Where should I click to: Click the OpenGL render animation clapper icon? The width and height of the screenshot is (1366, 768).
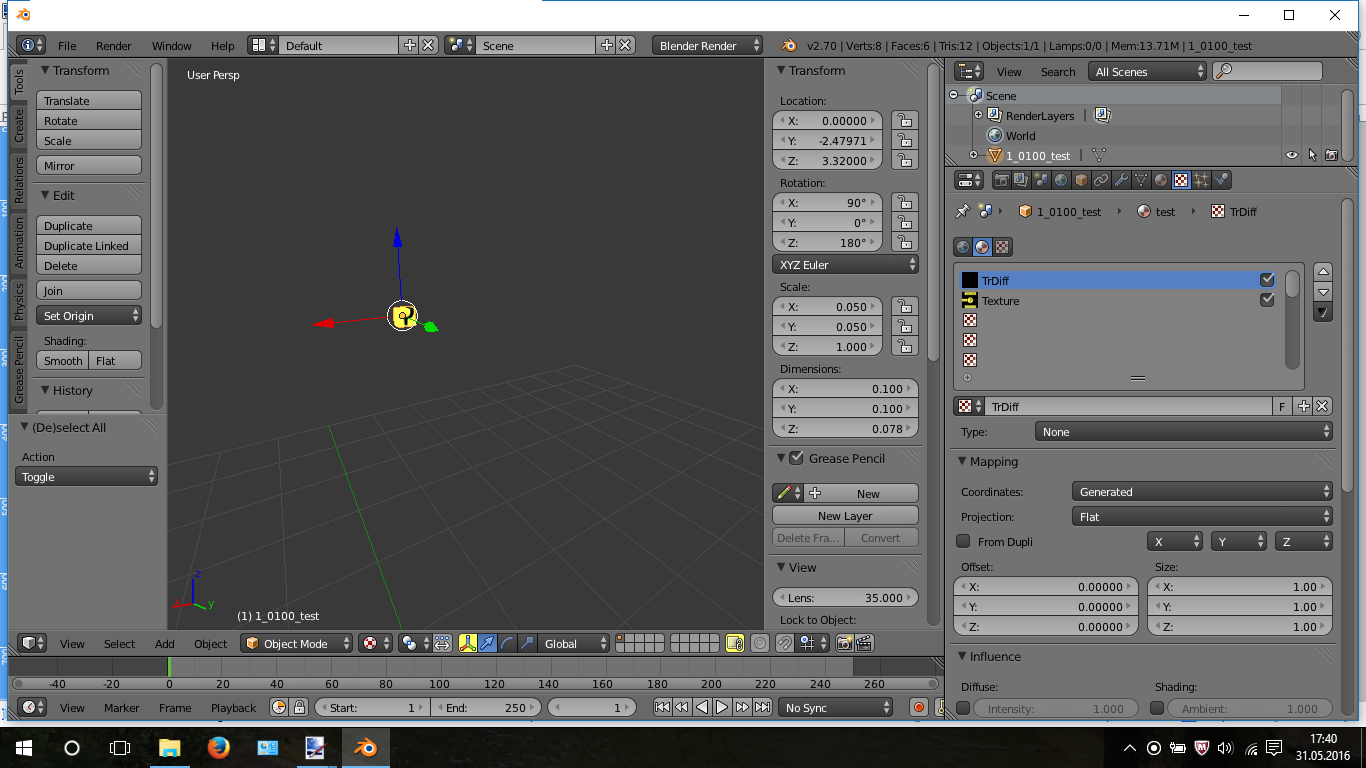coord(865,644)
